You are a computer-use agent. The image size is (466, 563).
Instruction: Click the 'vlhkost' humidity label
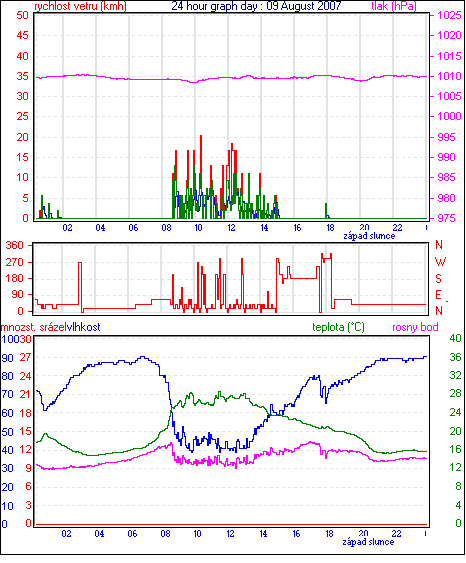click(84, 327)
